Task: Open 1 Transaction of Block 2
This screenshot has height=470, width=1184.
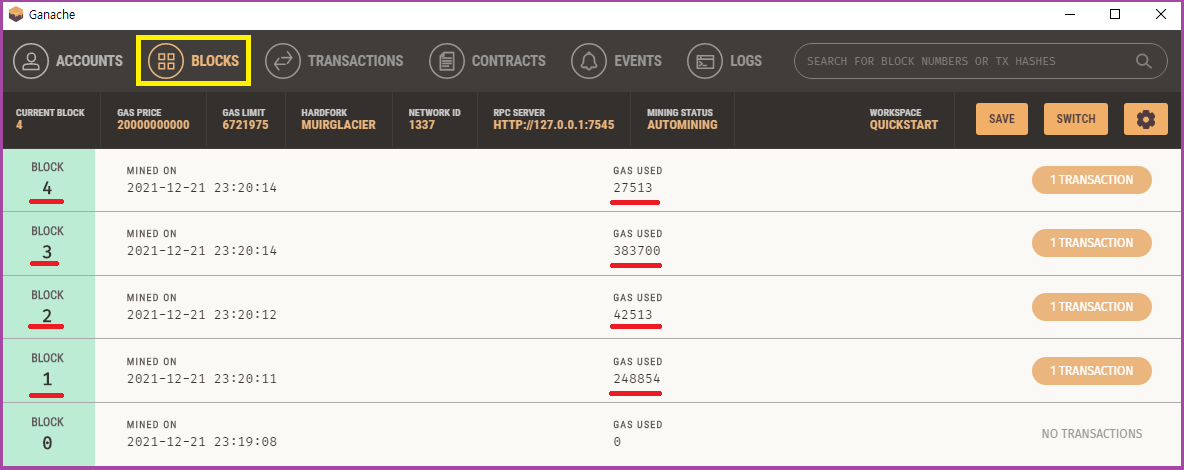Action: tap(1091, 307)
